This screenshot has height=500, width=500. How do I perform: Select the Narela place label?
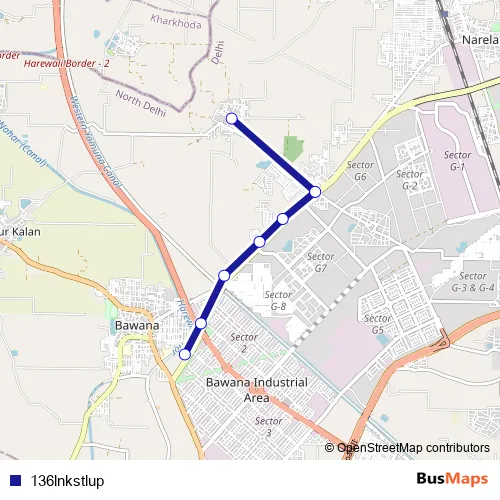480,40
